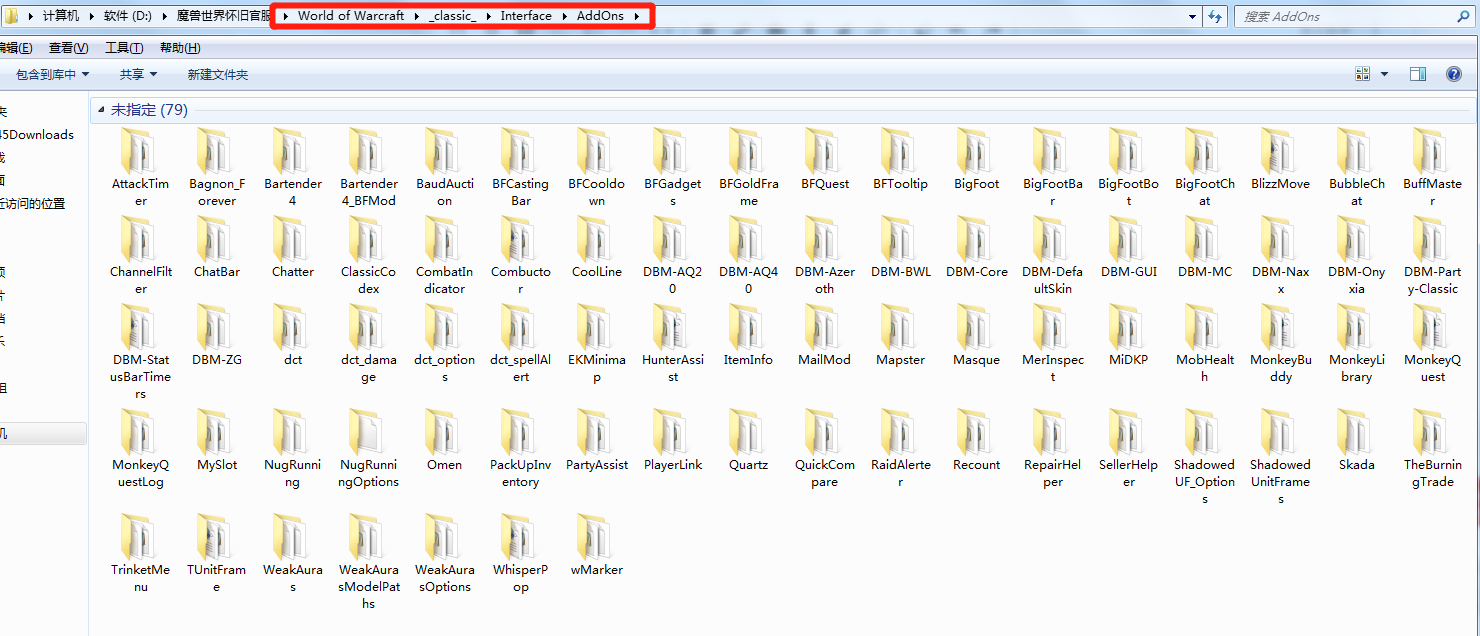
Task: Jump to 软件 (D:) in address bar
Action: tap(128, 16)
